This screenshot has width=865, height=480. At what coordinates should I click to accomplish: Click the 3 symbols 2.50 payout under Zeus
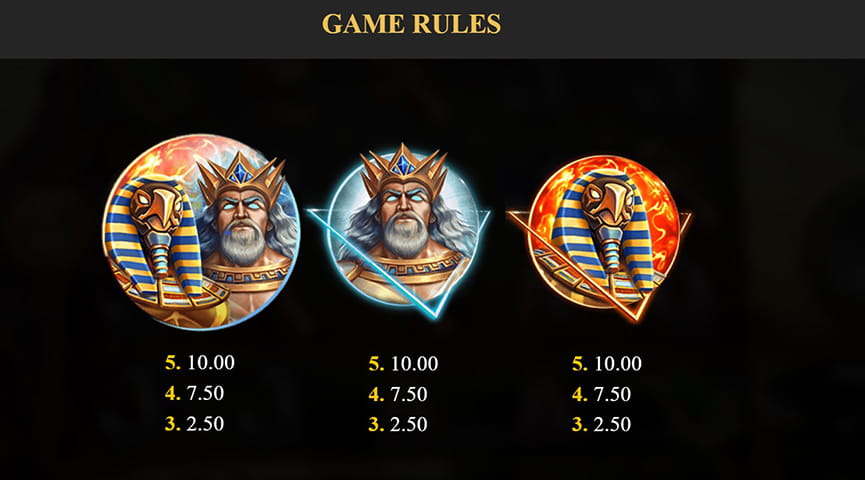click(398, 424)
